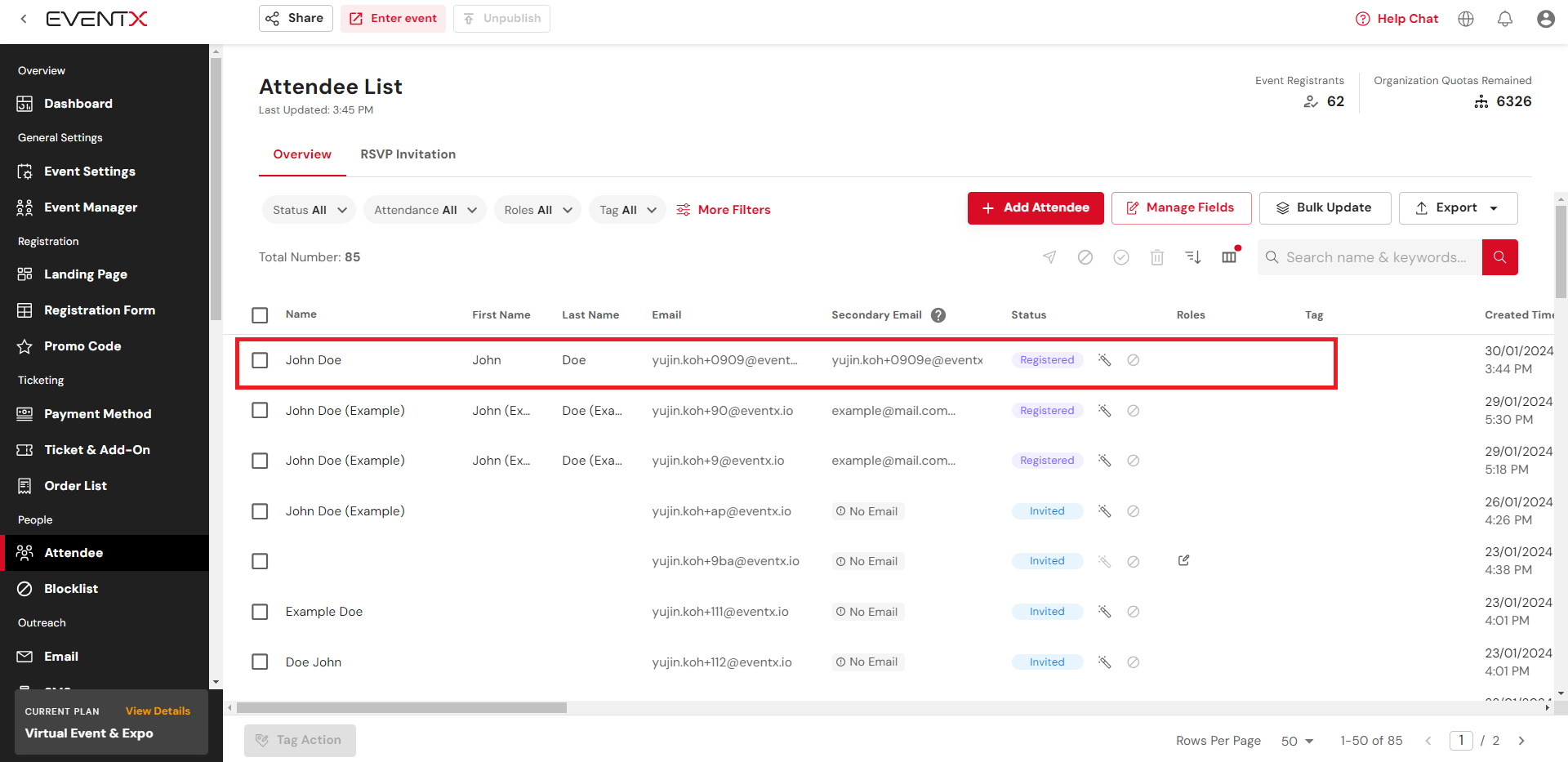
Task: Click Secondary Email help question mark
Action: (938, 315)
